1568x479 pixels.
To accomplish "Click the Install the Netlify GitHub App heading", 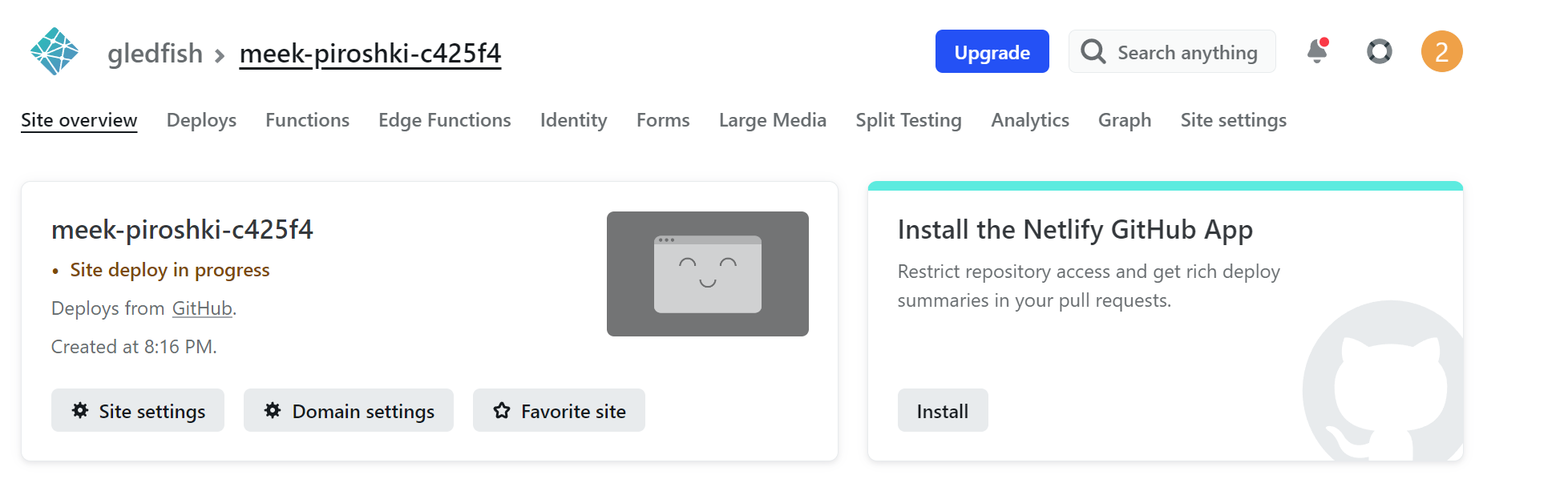I will click(x=1075, y=230).
